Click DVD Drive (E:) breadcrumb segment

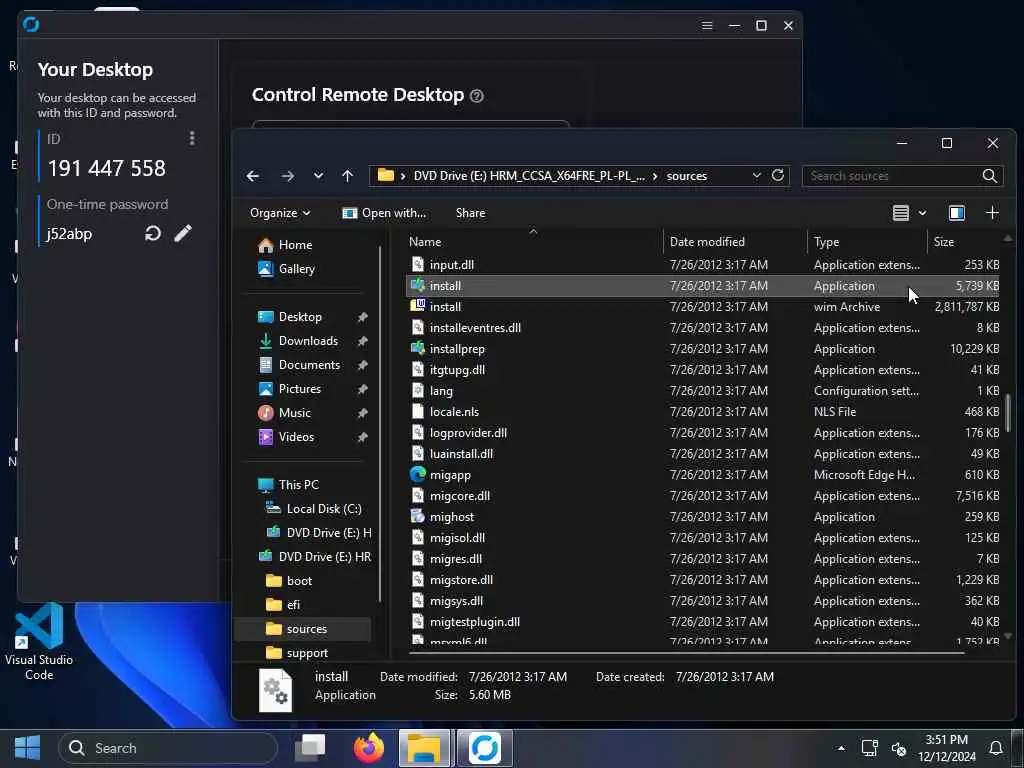(529, 176)
